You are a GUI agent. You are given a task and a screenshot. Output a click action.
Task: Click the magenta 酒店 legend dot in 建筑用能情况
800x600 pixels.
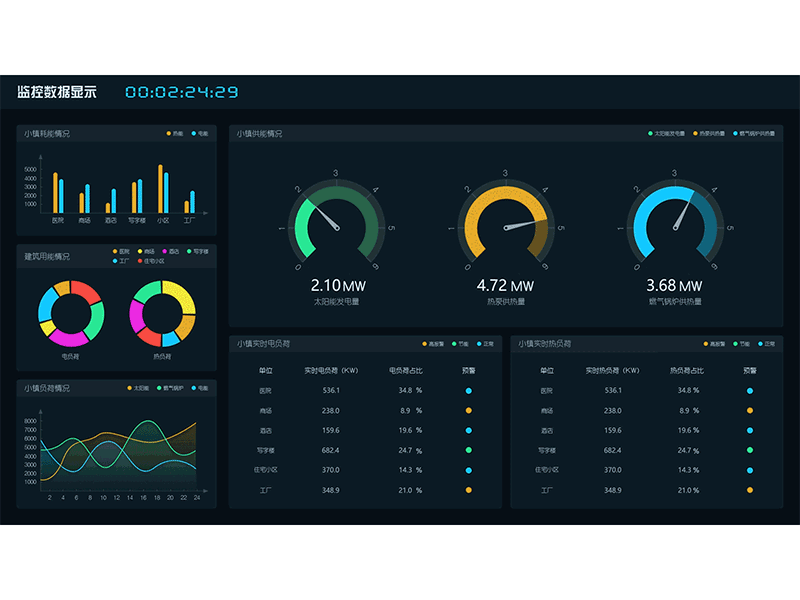164,250
